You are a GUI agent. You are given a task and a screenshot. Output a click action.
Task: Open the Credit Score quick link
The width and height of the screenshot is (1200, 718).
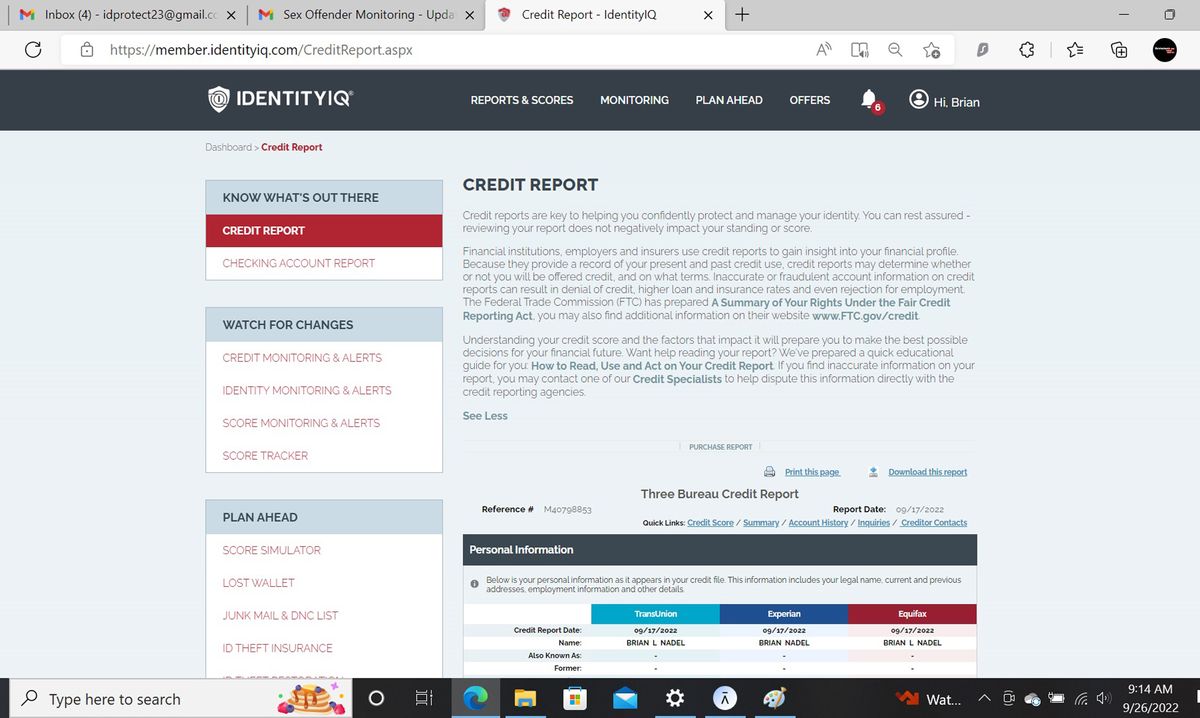(712, 522)
